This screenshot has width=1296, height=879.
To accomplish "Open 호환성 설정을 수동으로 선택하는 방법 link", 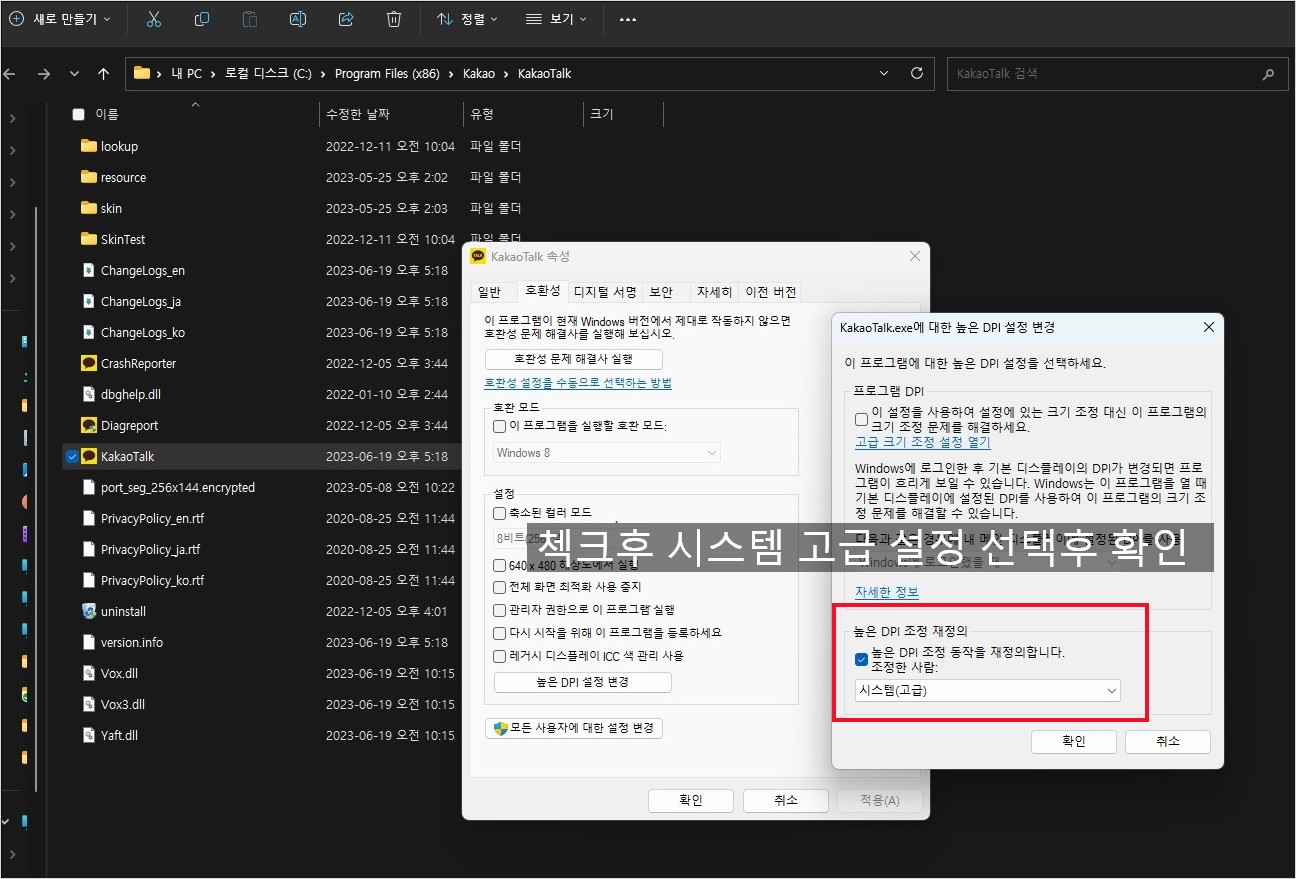I will pyautogui.click(x=578, y=383).
